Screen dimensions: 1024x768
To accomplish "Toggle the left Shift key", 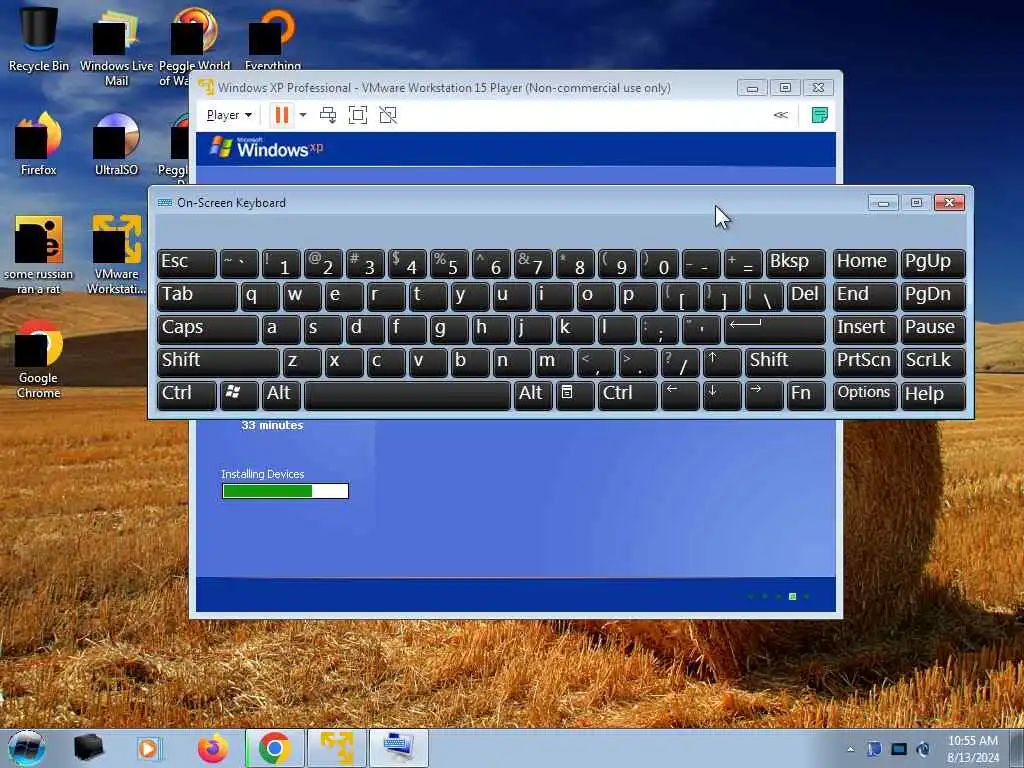I will [x=218, y=362].
